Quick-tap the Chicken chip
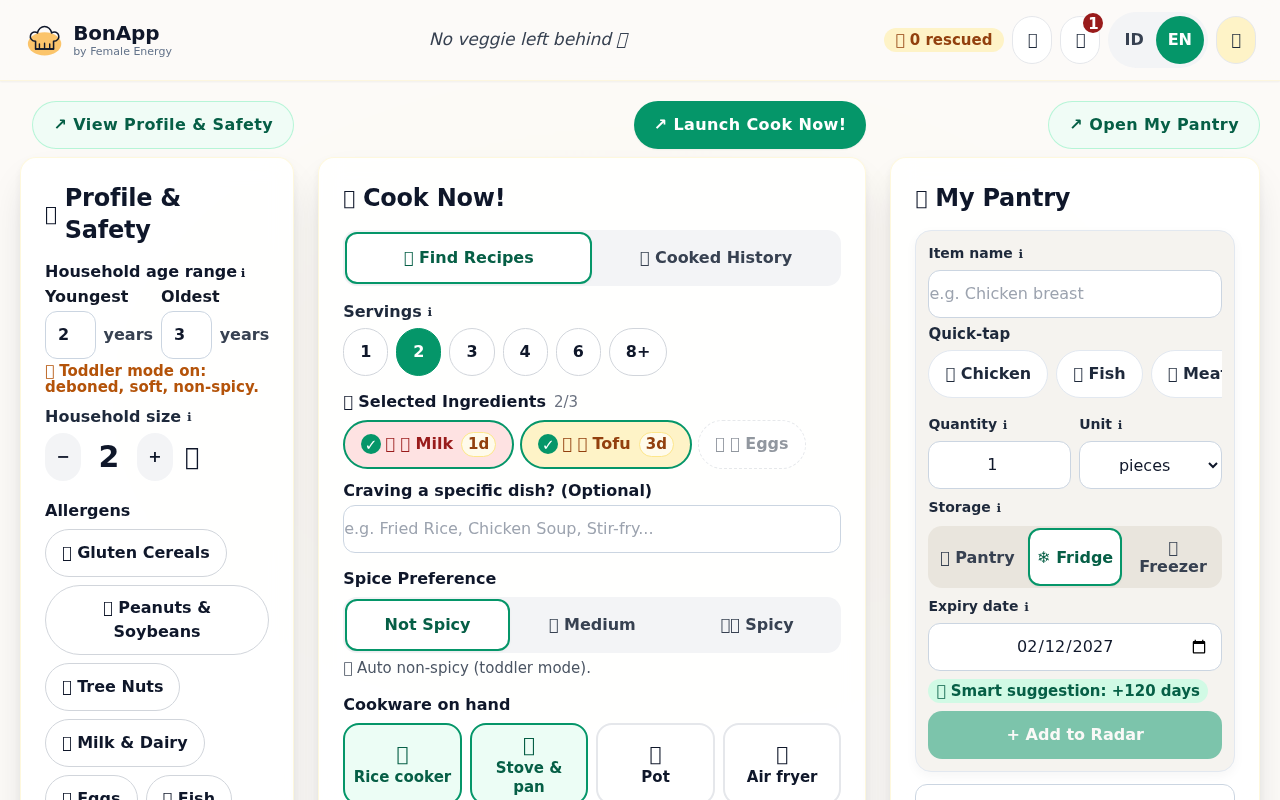Viewport: 1280px width, 800px height. tap(988, 374)
